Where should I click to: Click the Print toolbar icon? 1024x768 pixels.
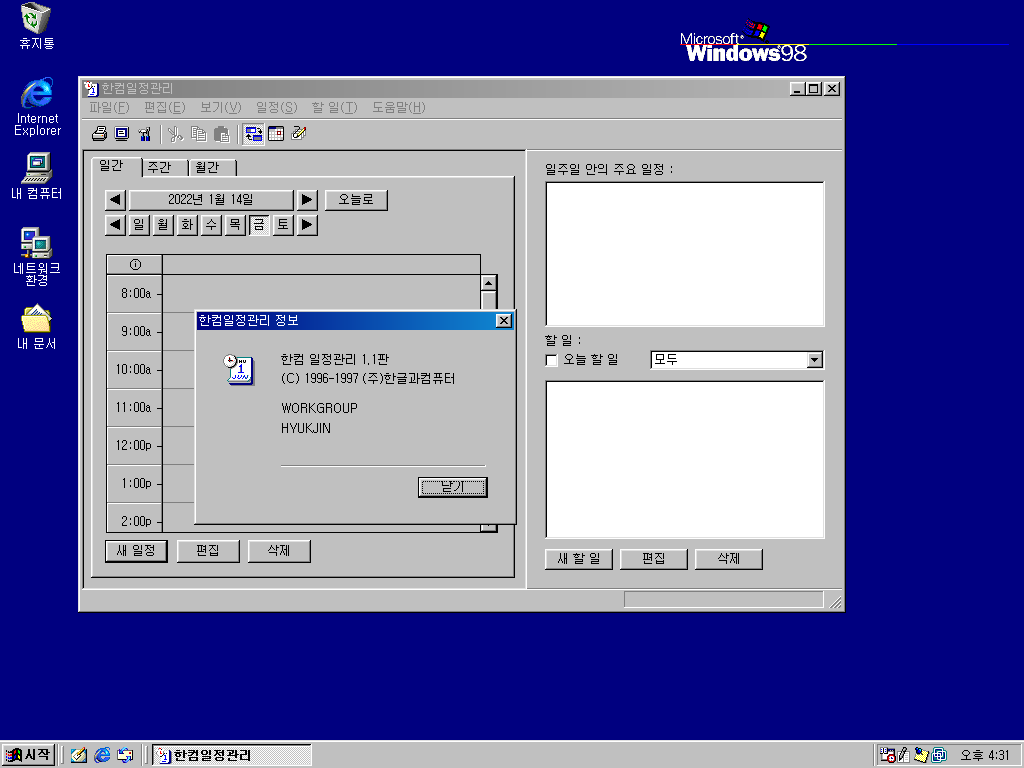99,134
